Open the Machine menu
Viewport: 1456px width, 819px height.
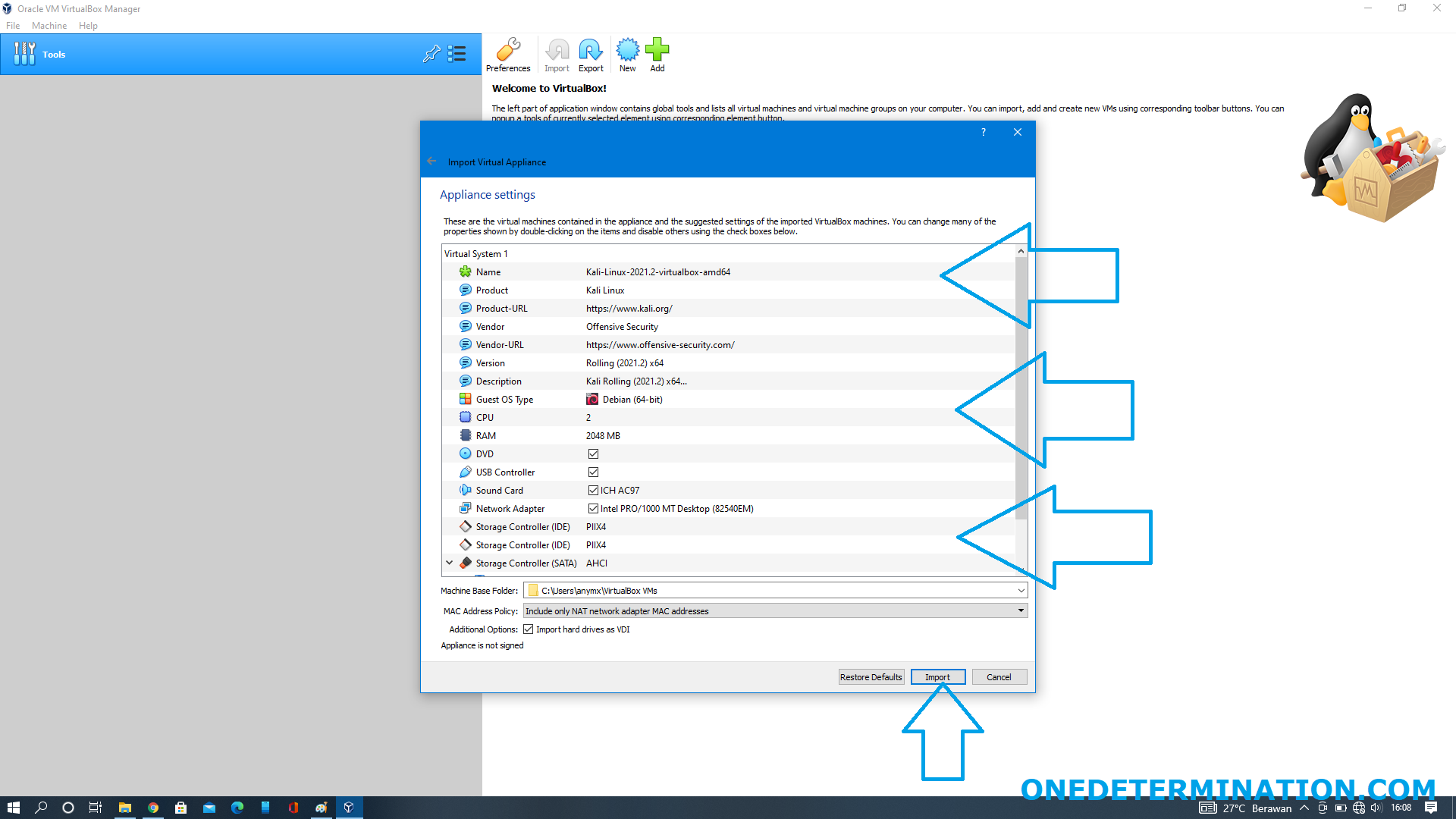coord(49,25)
